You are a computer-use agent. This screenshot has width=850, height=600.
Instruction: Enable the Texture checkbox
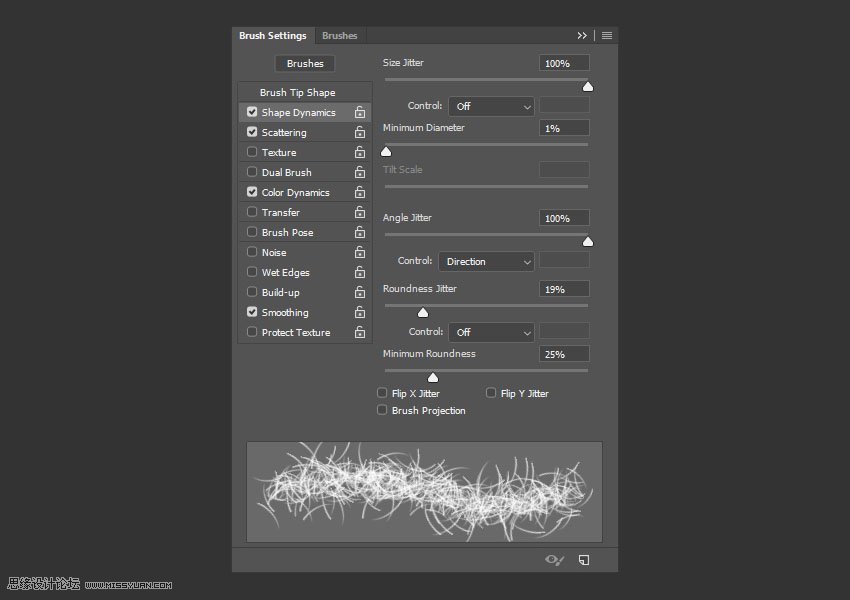point(252,152)
